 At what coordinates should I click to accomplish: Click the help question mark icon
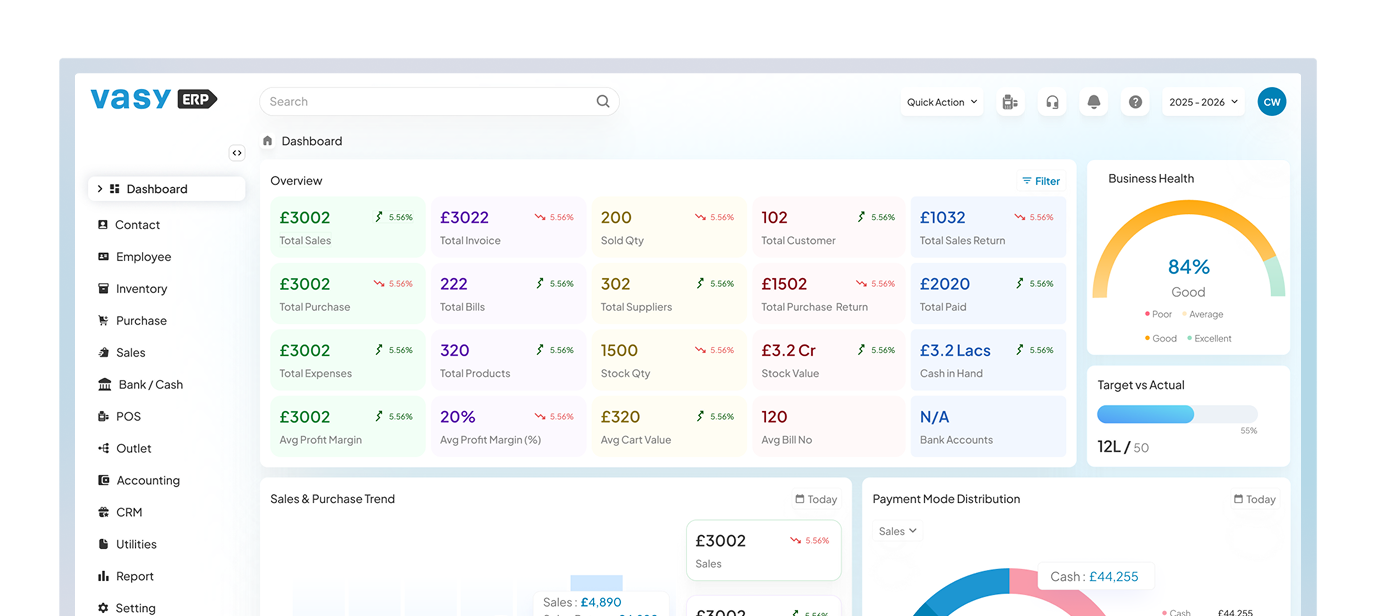pyautogui.click(x=1135, y=102)
